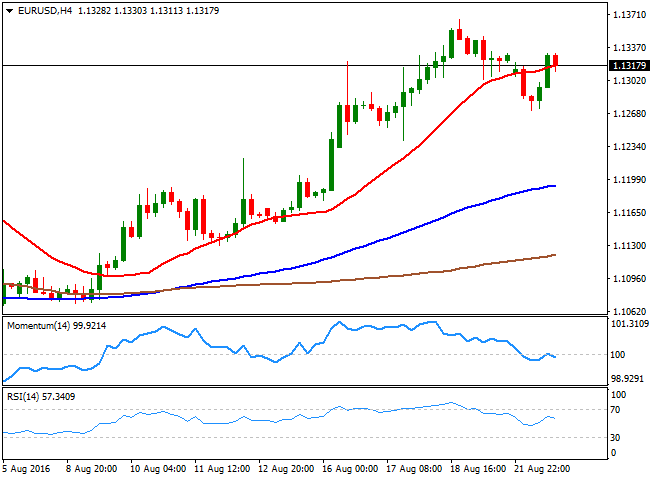Image resolution: width=650 pixels, height=480 pixels.
Task: Select the Momentum(14) indicator label
Action: [x=38, y=325]
